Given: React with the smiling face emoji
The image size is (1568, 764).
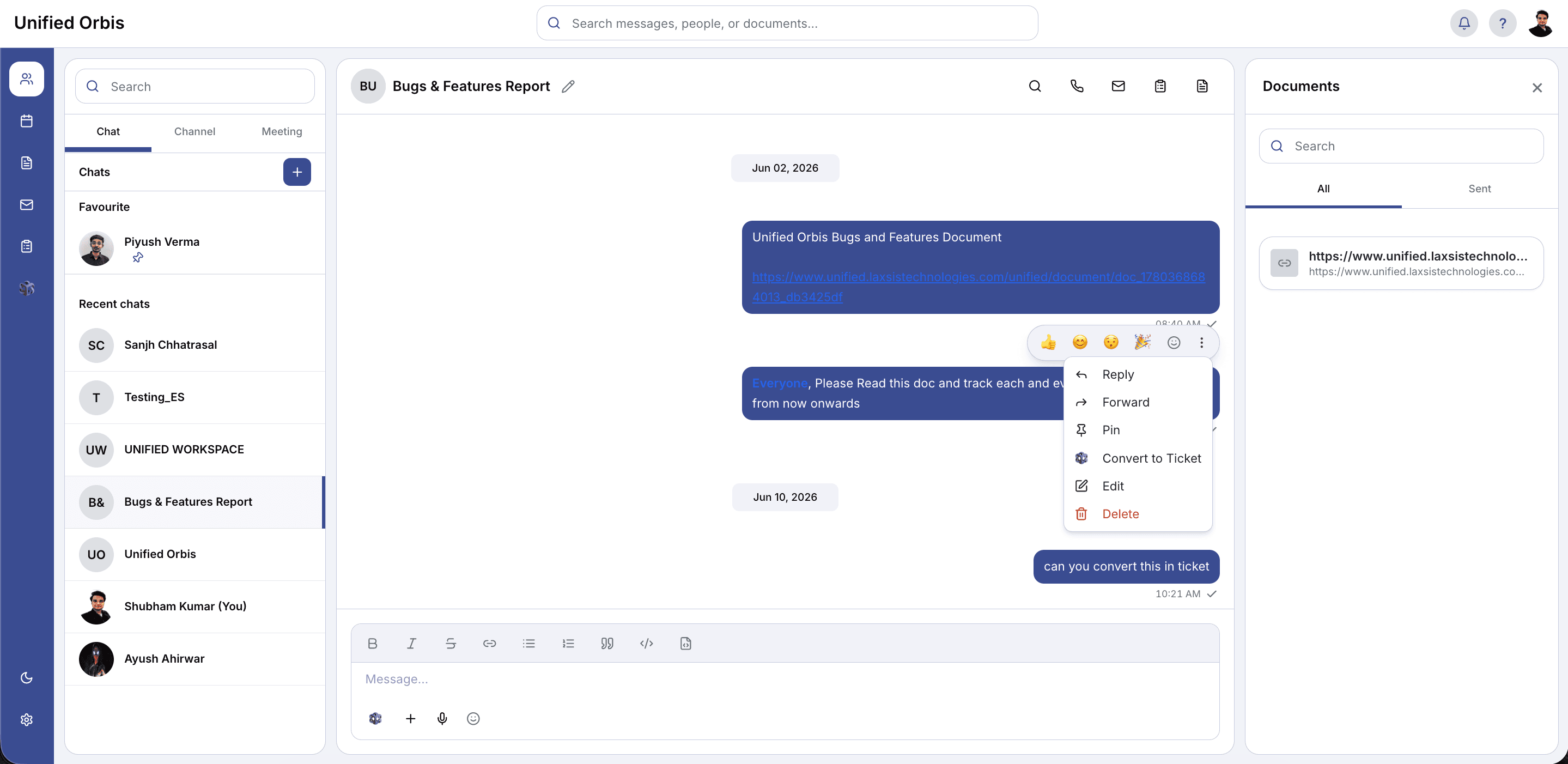Looking at the screenshot, I should [1080, 343].
